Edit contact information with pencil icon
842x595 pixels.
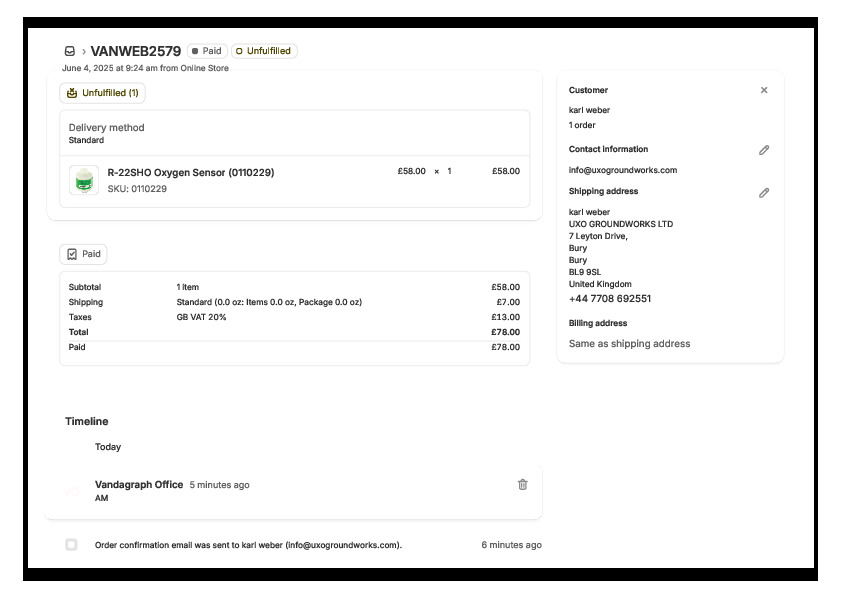tap(764, 150)
